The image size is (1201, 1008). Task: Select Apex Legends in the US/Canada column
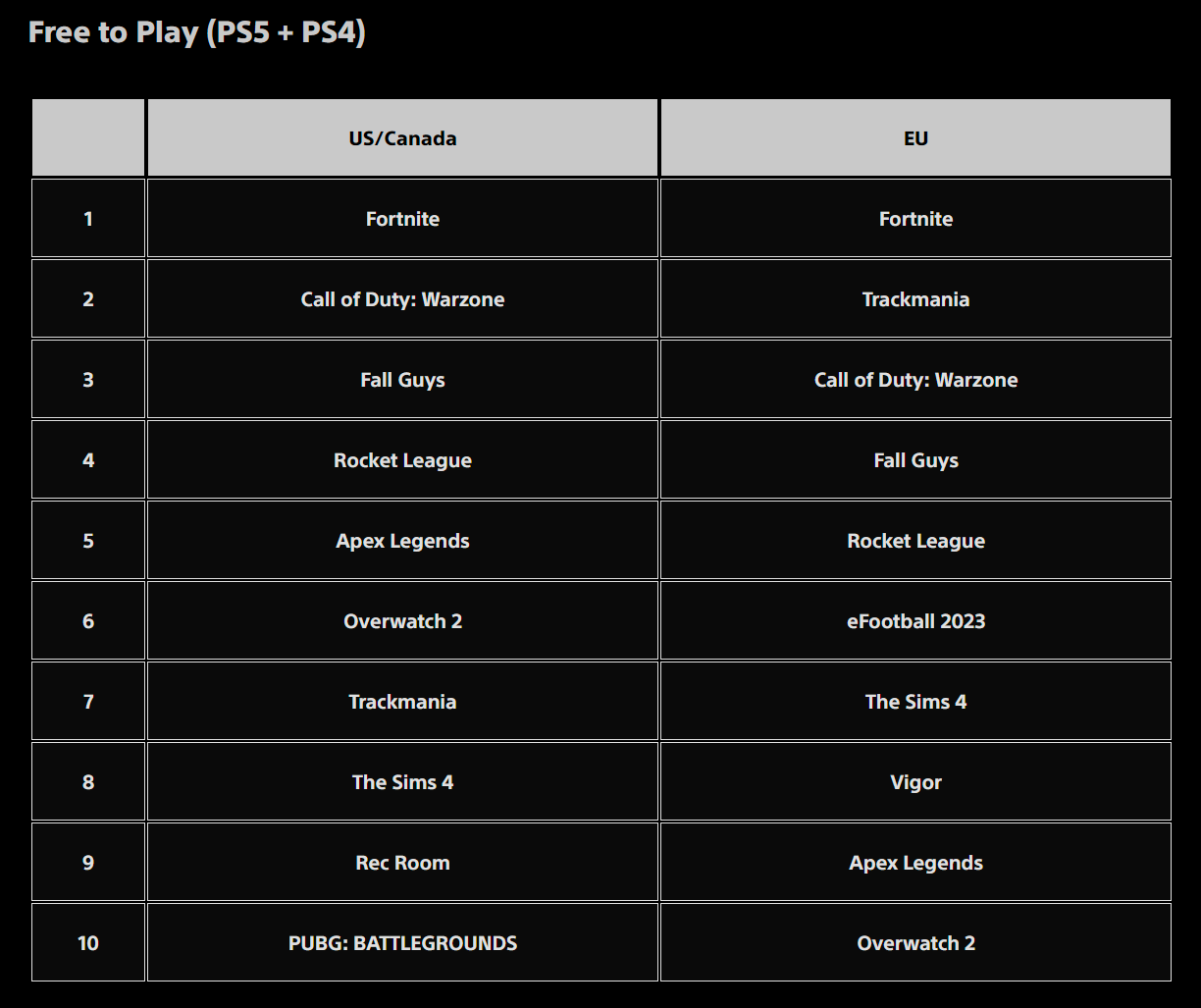(402, 540)
